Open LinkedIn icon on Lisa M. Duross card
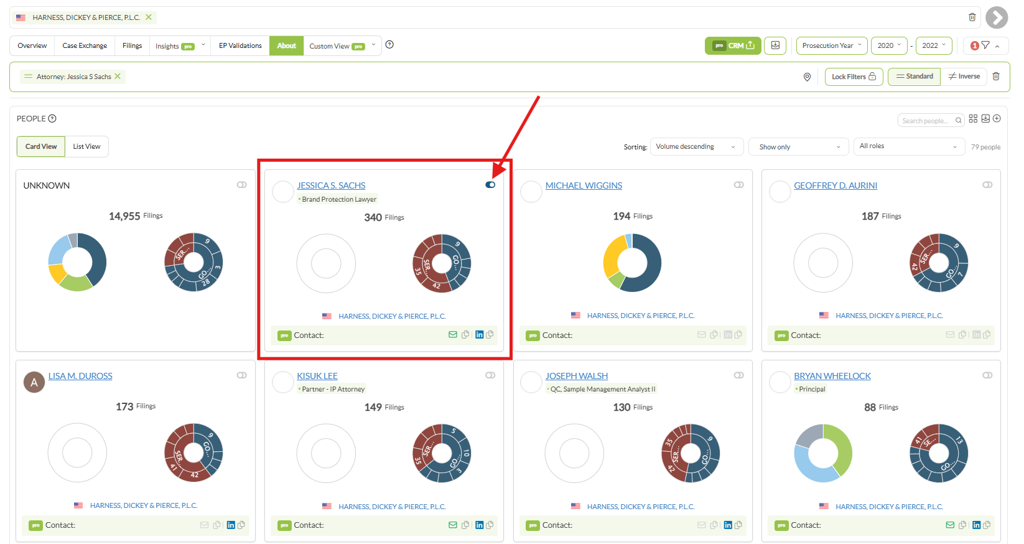This screenshot has height=544, width=1024. [231, 525]
